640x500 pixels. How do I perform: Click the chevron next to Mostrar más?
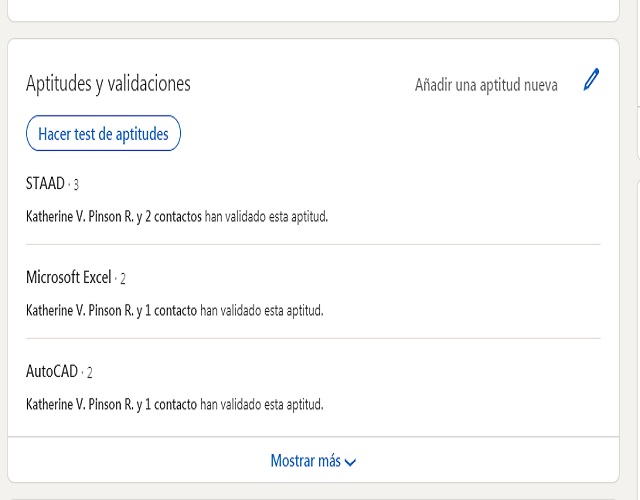(x=351, y=462)
